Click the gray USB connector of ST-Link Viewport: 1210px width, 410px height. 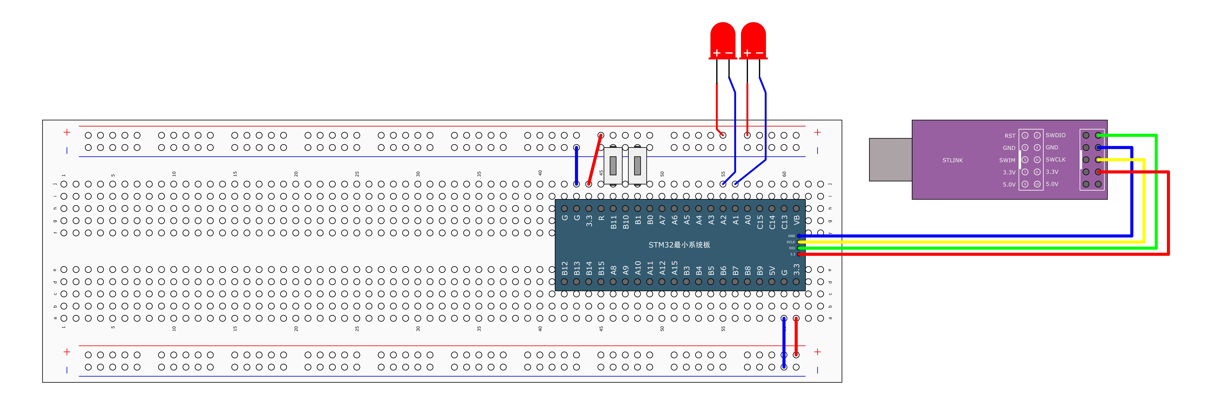890,160
